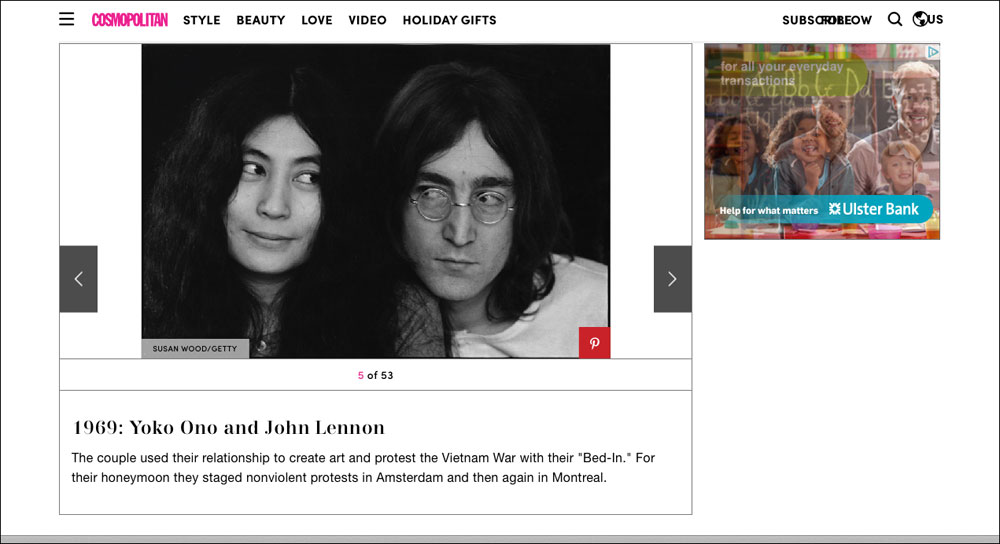
Task: Click the Cosmopolitan logo
Action: pyautogui.click(x=129, y=20)
